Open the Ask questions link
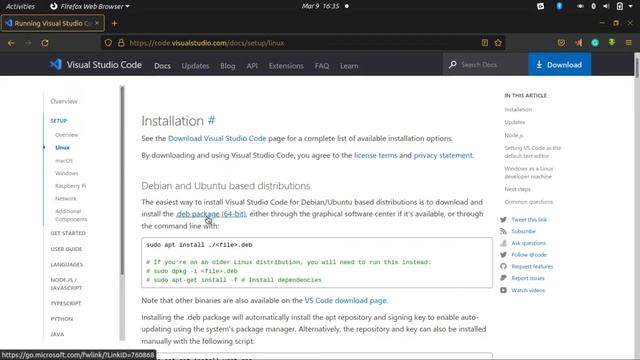The image size is (640, 360). pyautogui.click(x=529, y=243)
